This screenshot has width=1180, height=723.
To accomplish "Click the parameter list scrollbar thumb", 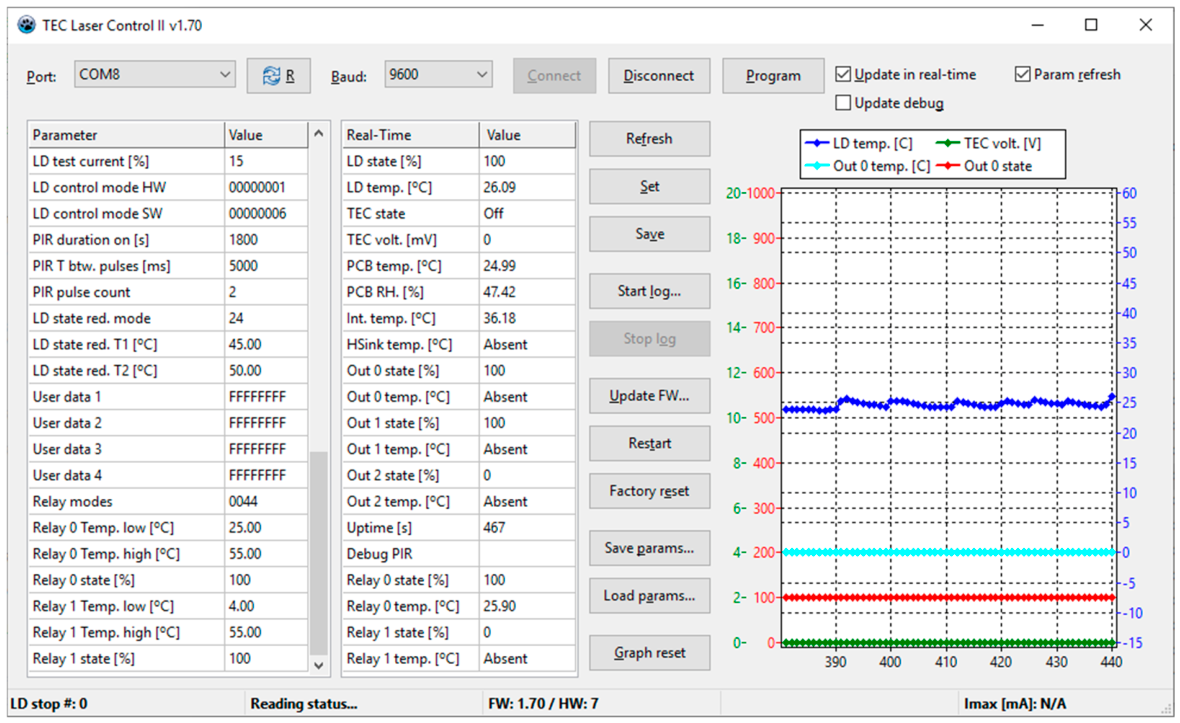I will pos(318,553).
